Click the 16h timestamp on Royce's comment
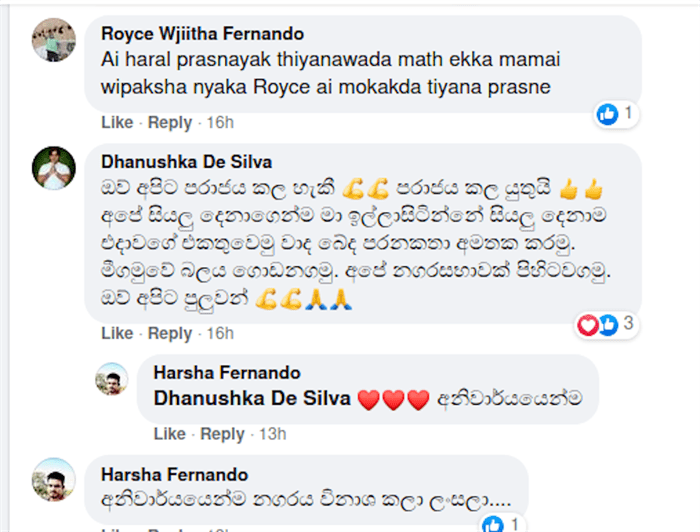Screen dimensions: 700x532 coord(220,122)
